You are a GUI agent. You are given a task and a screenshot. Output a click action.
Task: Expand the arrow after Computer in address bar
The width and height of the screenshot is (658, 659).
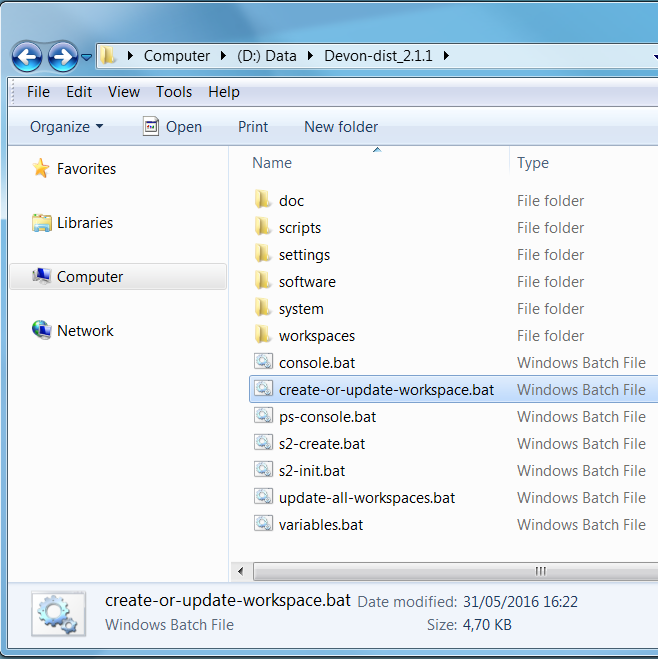[x=224, y=56]
